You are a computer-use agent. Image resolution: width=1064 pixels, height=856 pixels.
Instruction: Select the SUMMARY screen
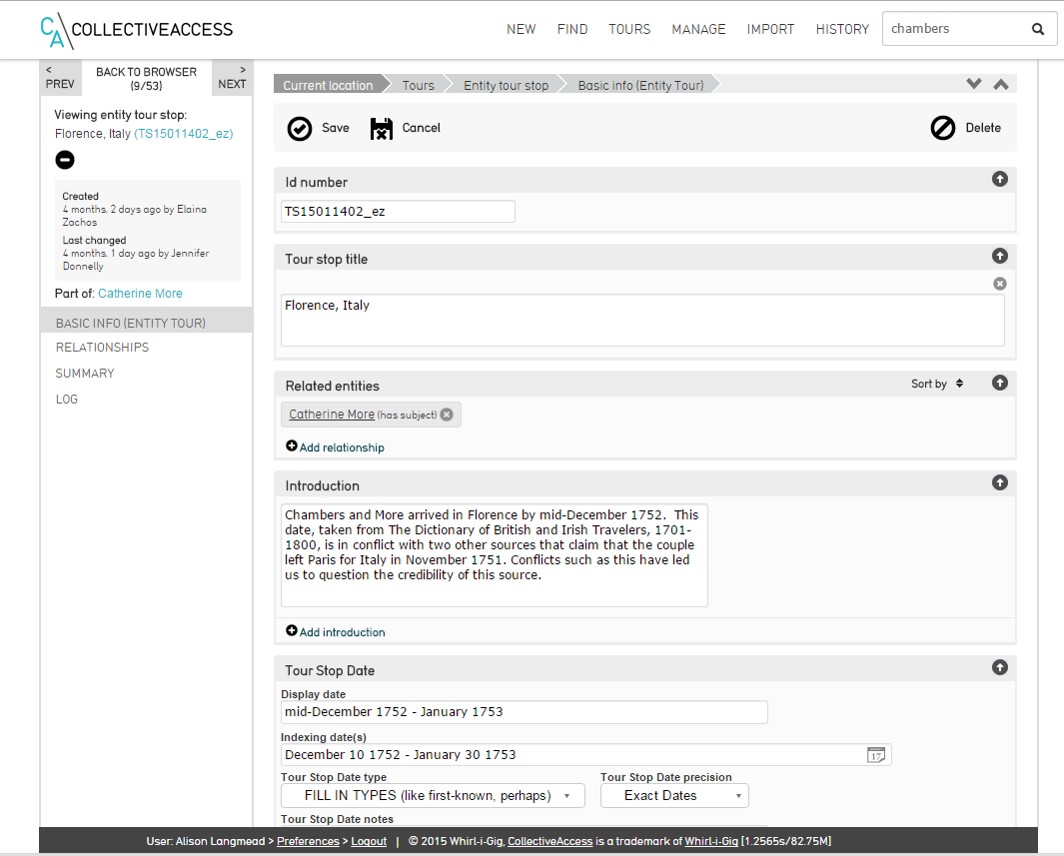(85, 373)
